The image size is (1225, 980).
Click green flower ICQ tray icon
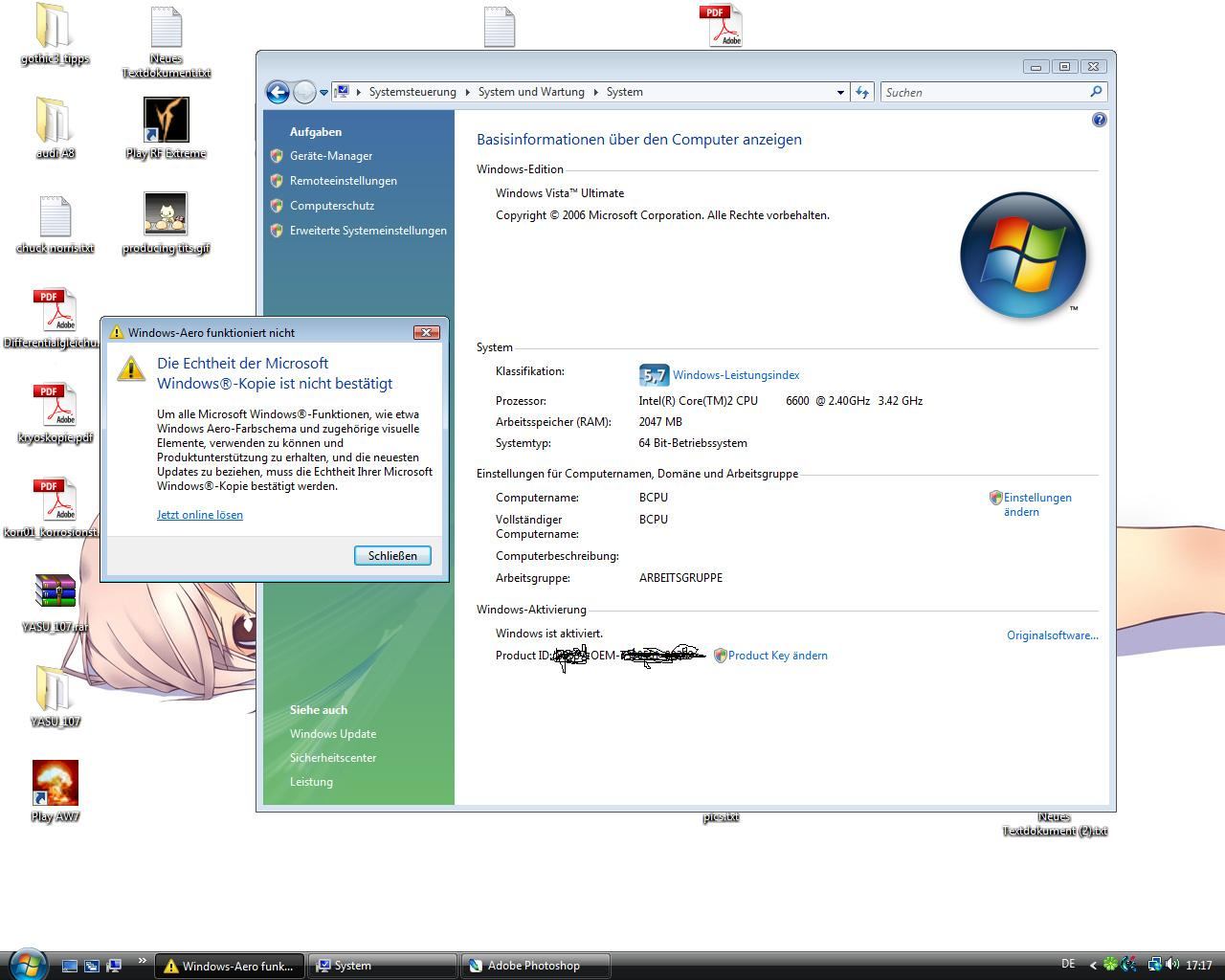[1110, 965]
